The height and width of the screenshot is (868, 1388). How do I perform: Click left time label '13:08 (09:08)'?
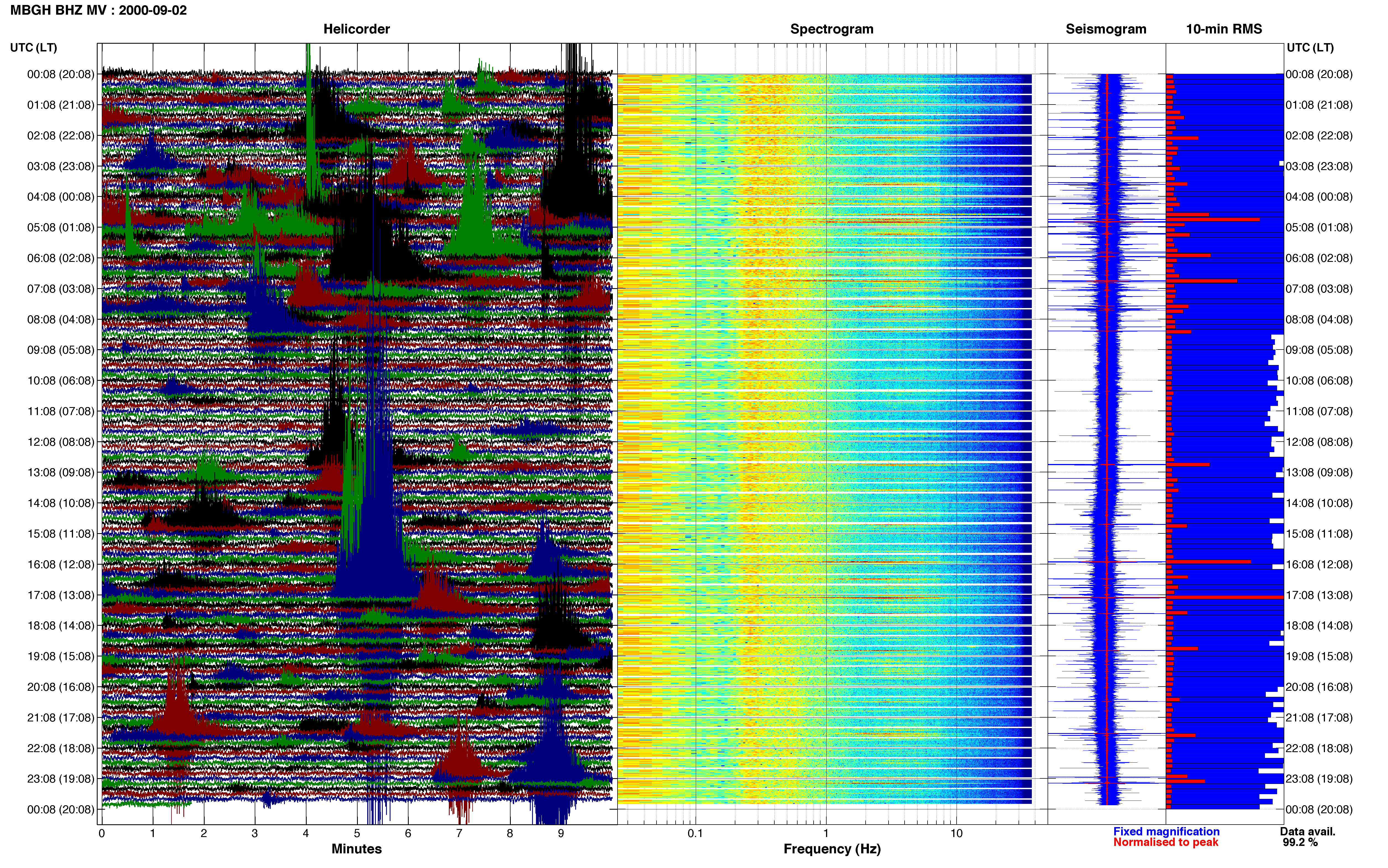(60, 473)
